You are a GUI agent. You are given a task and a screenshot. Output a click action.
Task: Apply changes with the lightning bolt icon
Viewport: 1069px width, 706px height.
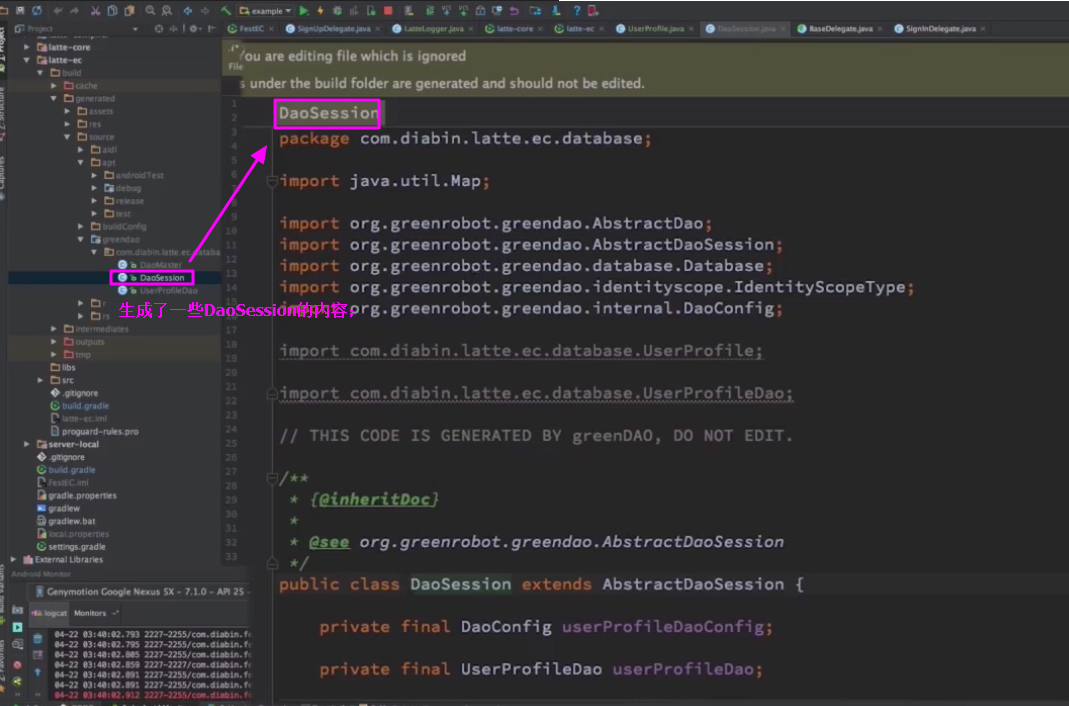tap(320, 11)
